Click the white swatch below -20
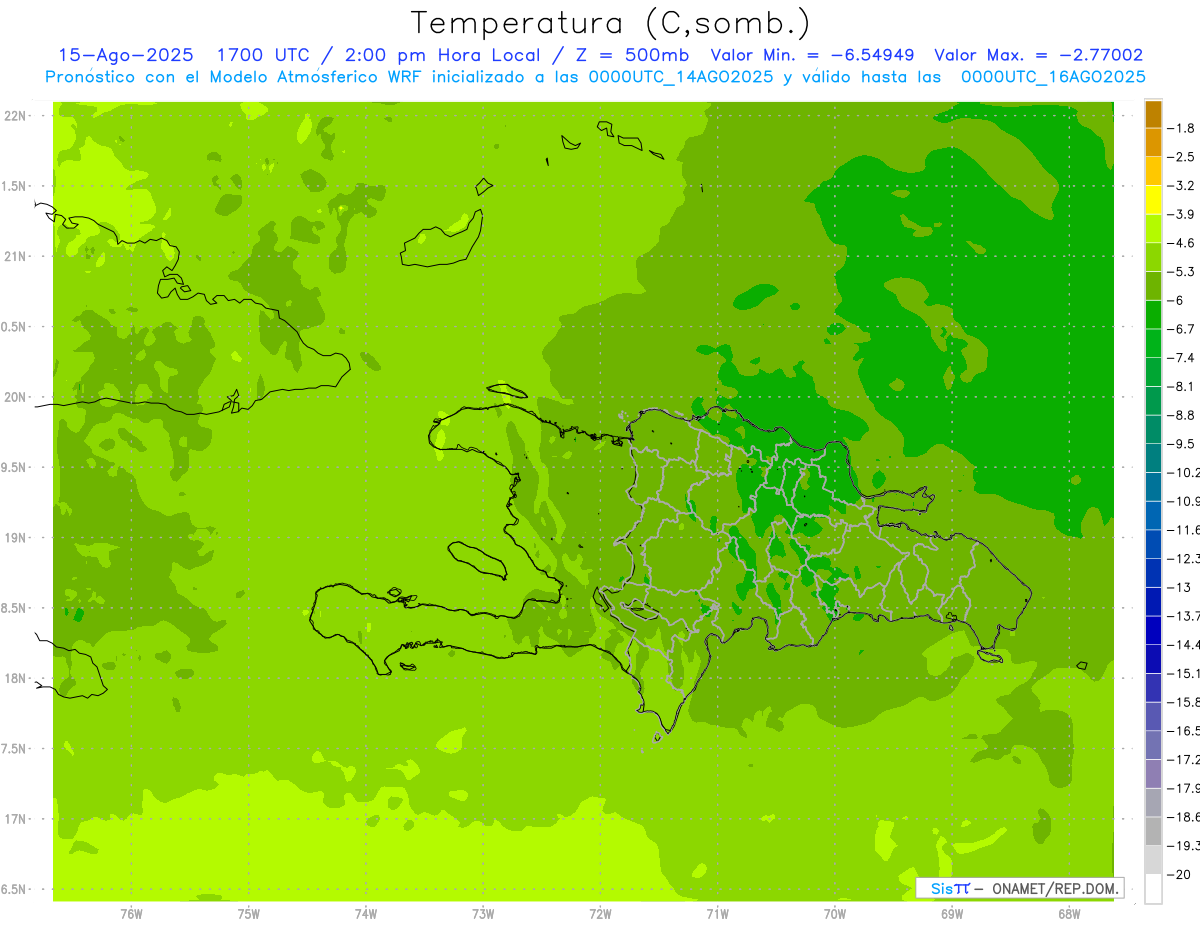The width and height of the screenshot is (1200, 927). [x=1153, y=888]
